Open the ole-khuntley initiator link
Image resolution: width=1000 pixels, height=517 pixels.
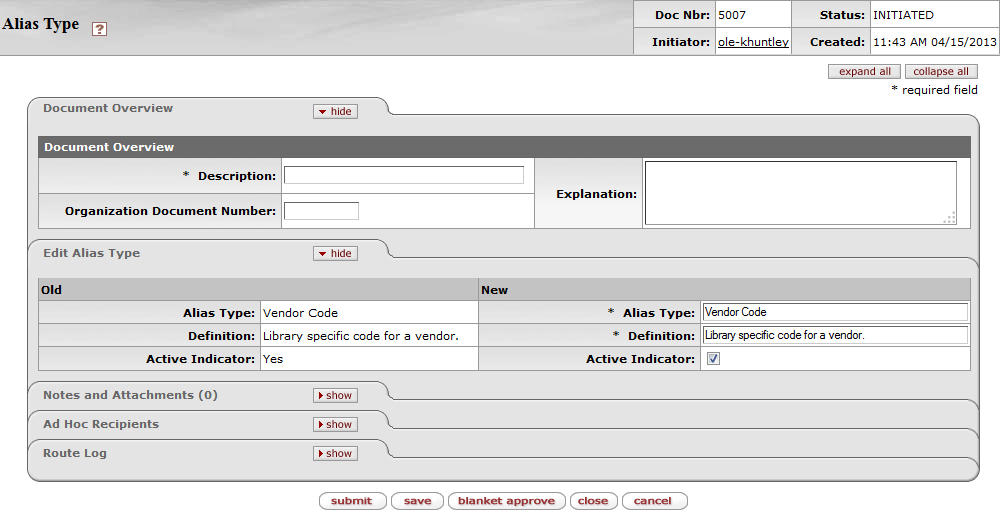pyautogui.click(x=753, y=42)
